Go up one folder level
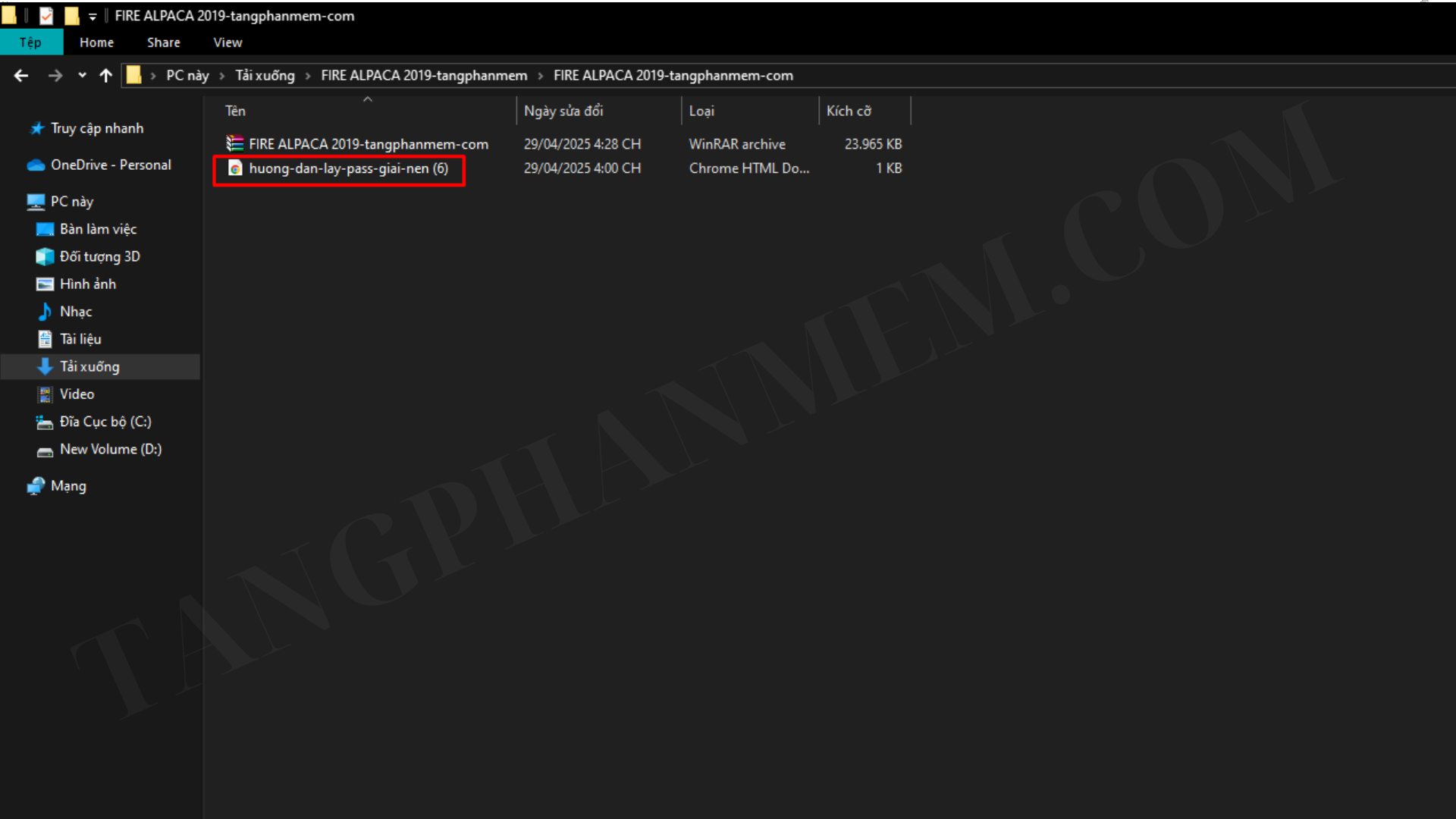The height and width of the screenshot is (819, 1456). tap(105, 75)
